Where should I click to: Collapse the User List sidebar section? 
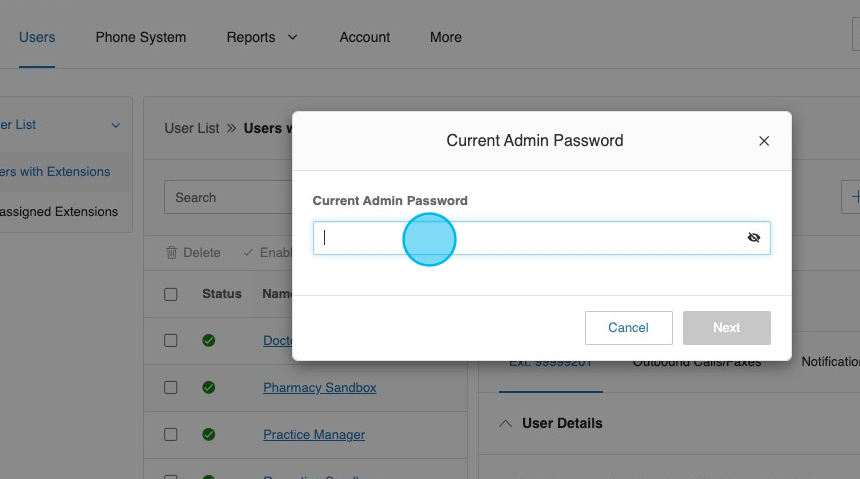click(115, 125)
